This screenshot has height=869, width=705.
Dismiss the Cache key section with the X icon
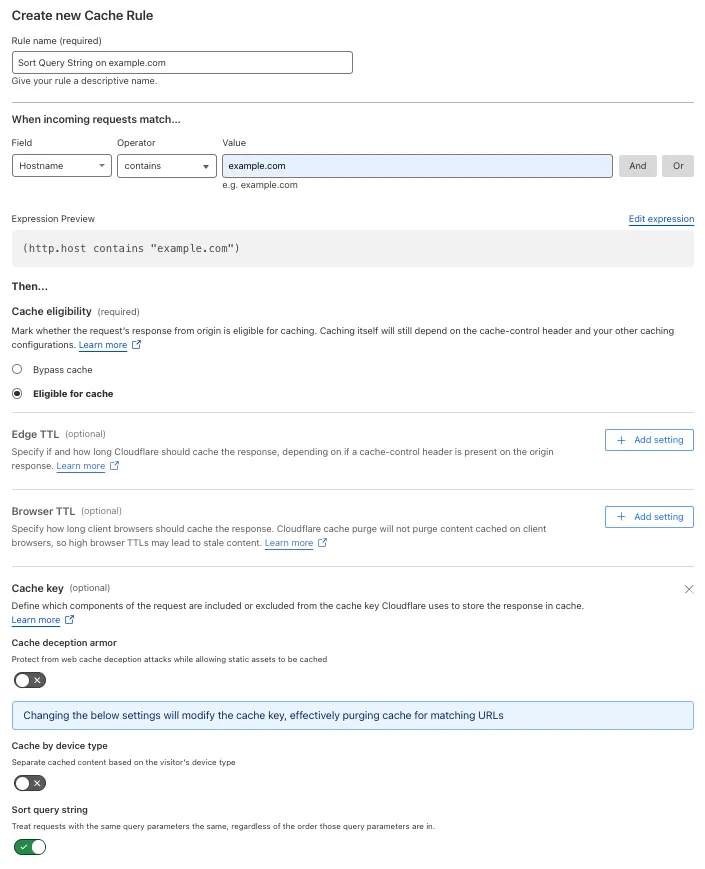tap(689, 589)
